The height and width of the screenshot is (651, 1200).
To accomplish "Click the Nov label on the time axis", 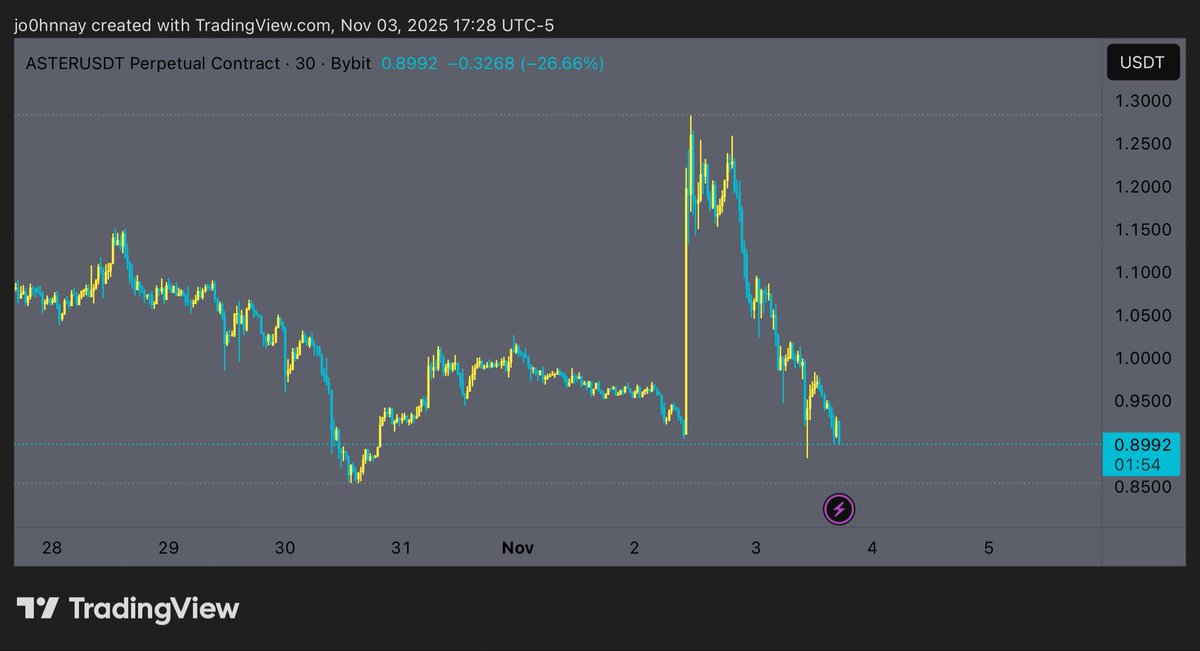I will point(517,547).
